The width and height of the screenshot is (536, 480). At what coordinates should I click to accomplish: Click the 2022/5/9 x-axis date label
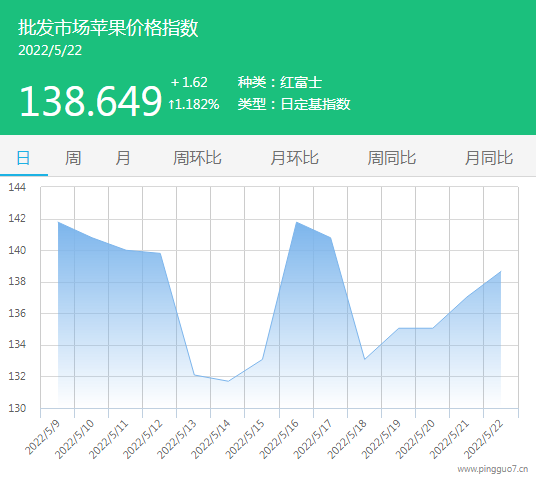click(43, 438)
